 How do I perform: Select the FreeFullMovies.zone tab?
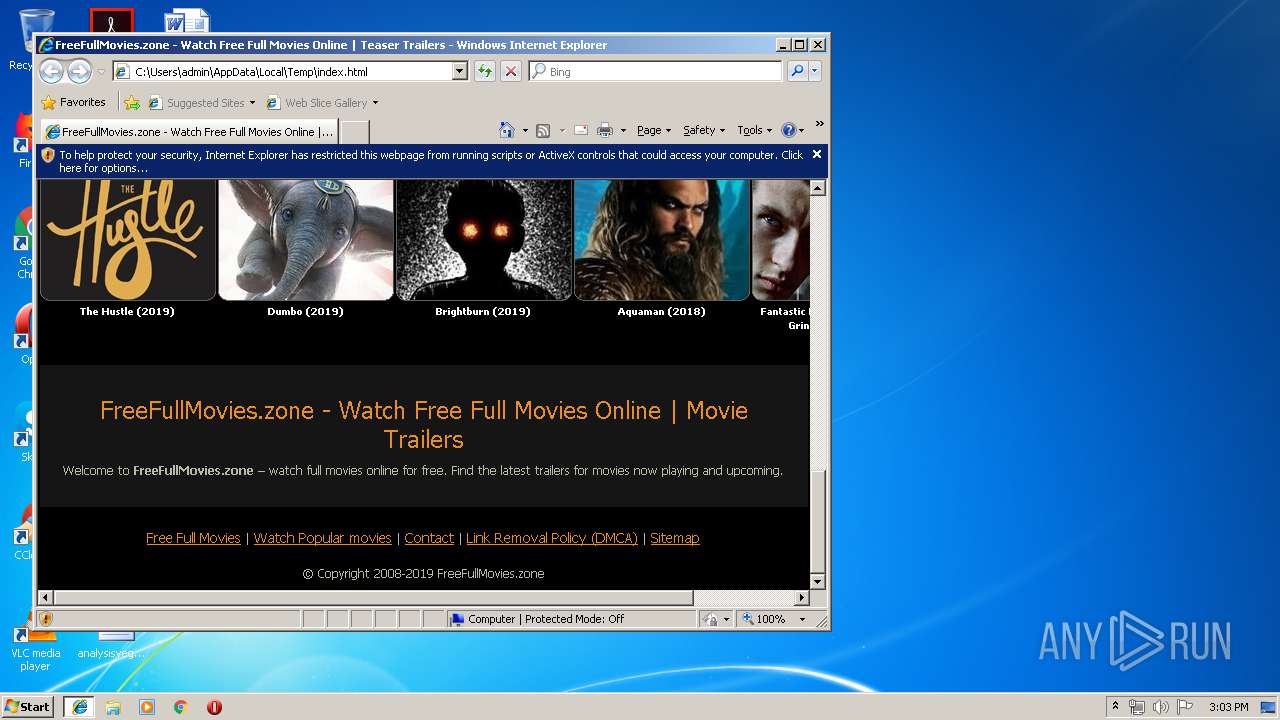pyautogui.click(x=189, y=131)
